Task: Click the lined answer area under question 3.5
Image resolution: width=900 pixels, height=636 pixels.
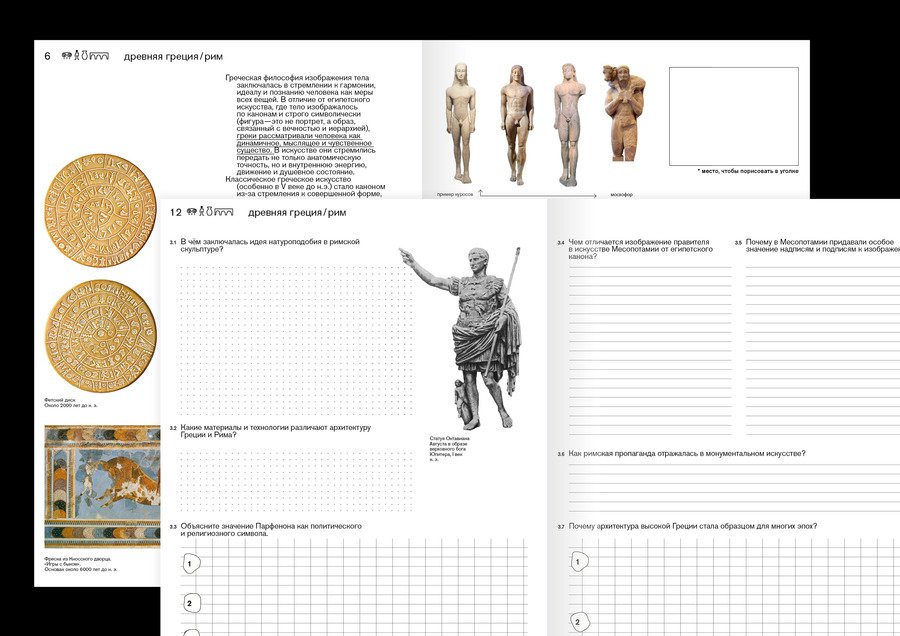Action: (823, 350)
